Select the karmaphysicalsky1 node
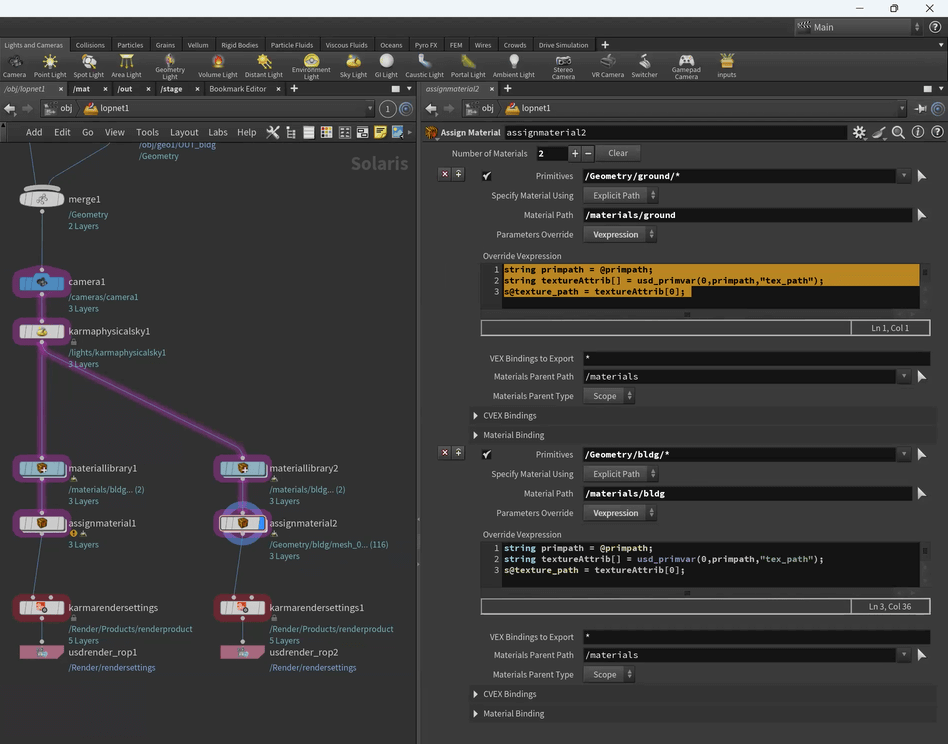Viewport: 948px width, 744px height. point(42,332)
